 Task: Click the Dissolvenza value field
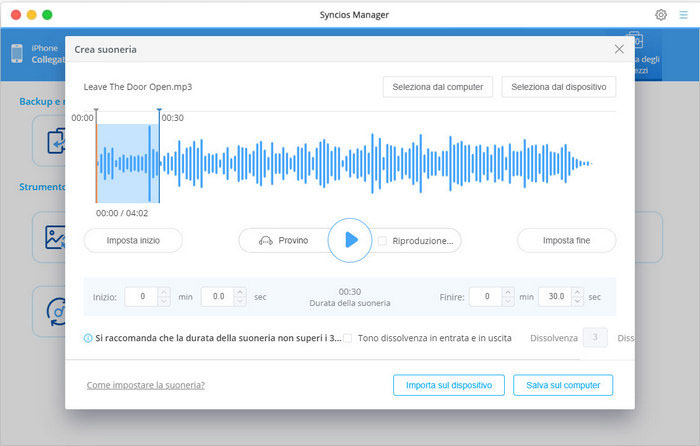[x=595, y=338]
